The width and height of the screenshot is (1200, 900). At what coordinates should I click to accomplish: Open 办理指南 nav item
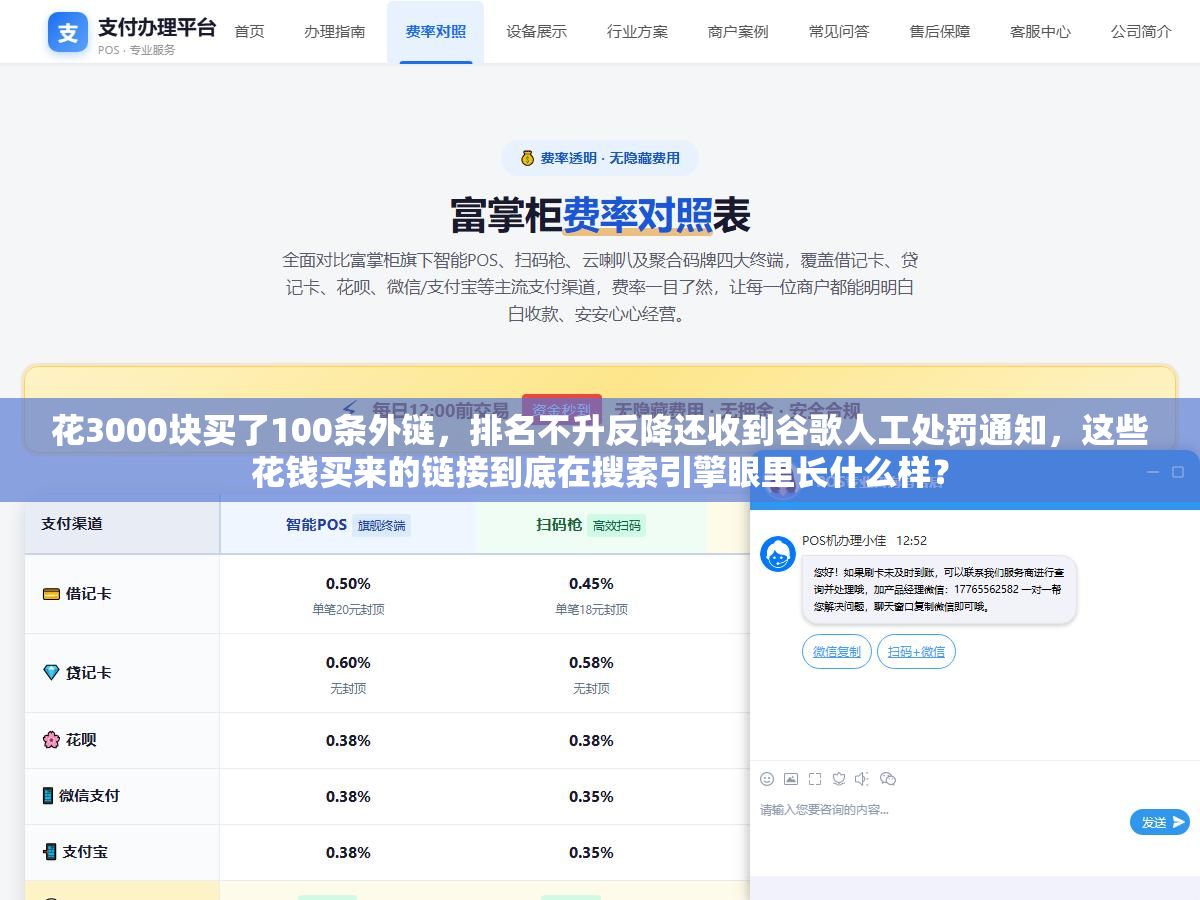pyautogui.click(x=335, y=32)
